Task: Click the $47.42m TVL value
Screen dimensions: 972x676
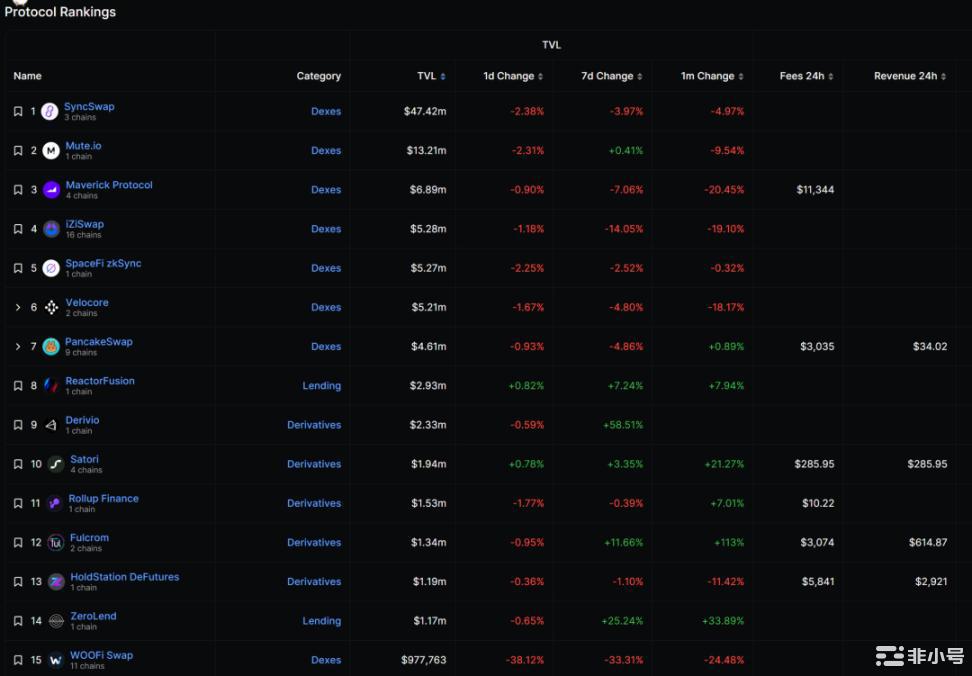Action: coord(425,112)
